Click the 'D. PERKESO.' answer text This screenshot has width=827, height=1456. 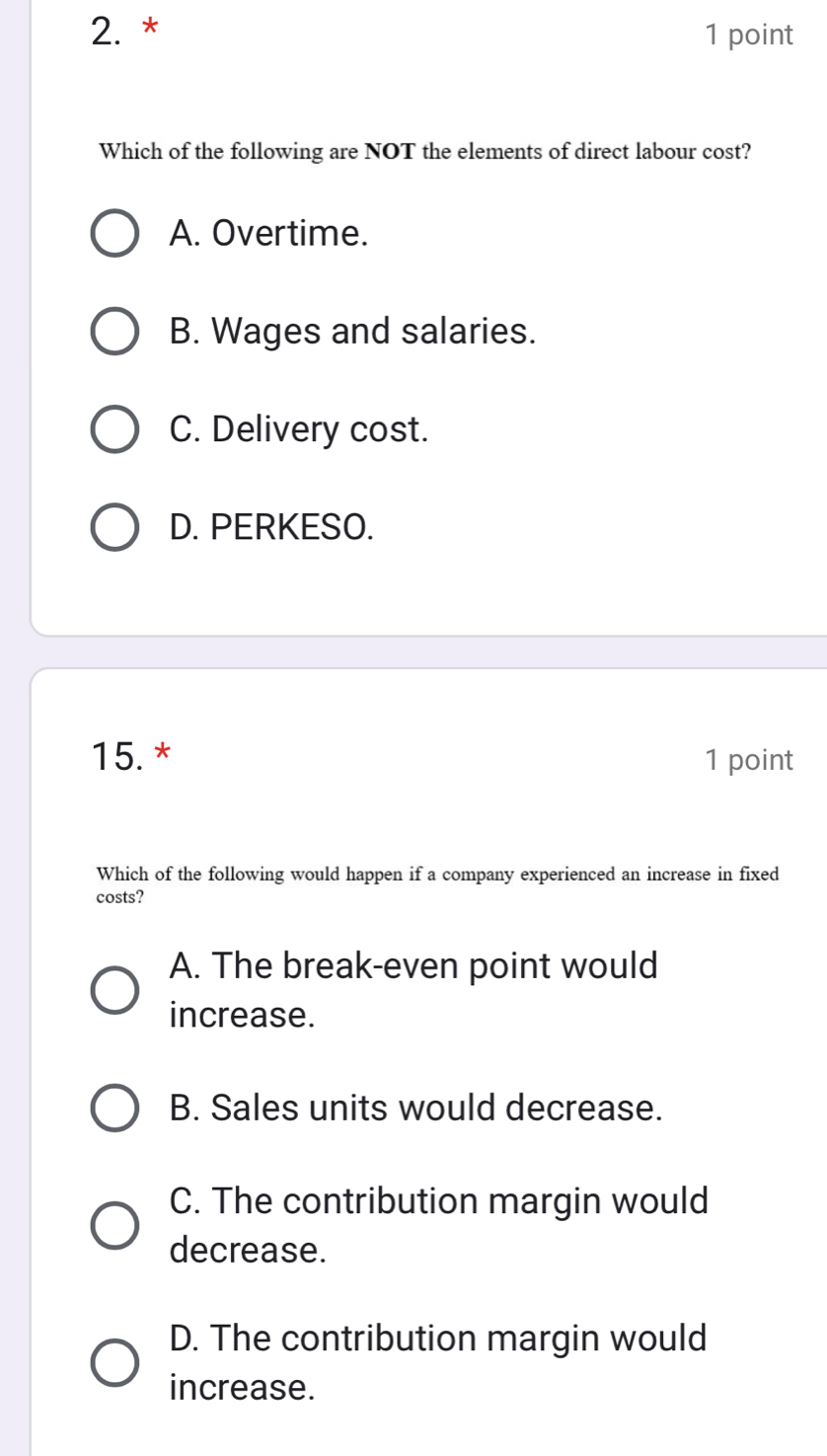(272, 527)
